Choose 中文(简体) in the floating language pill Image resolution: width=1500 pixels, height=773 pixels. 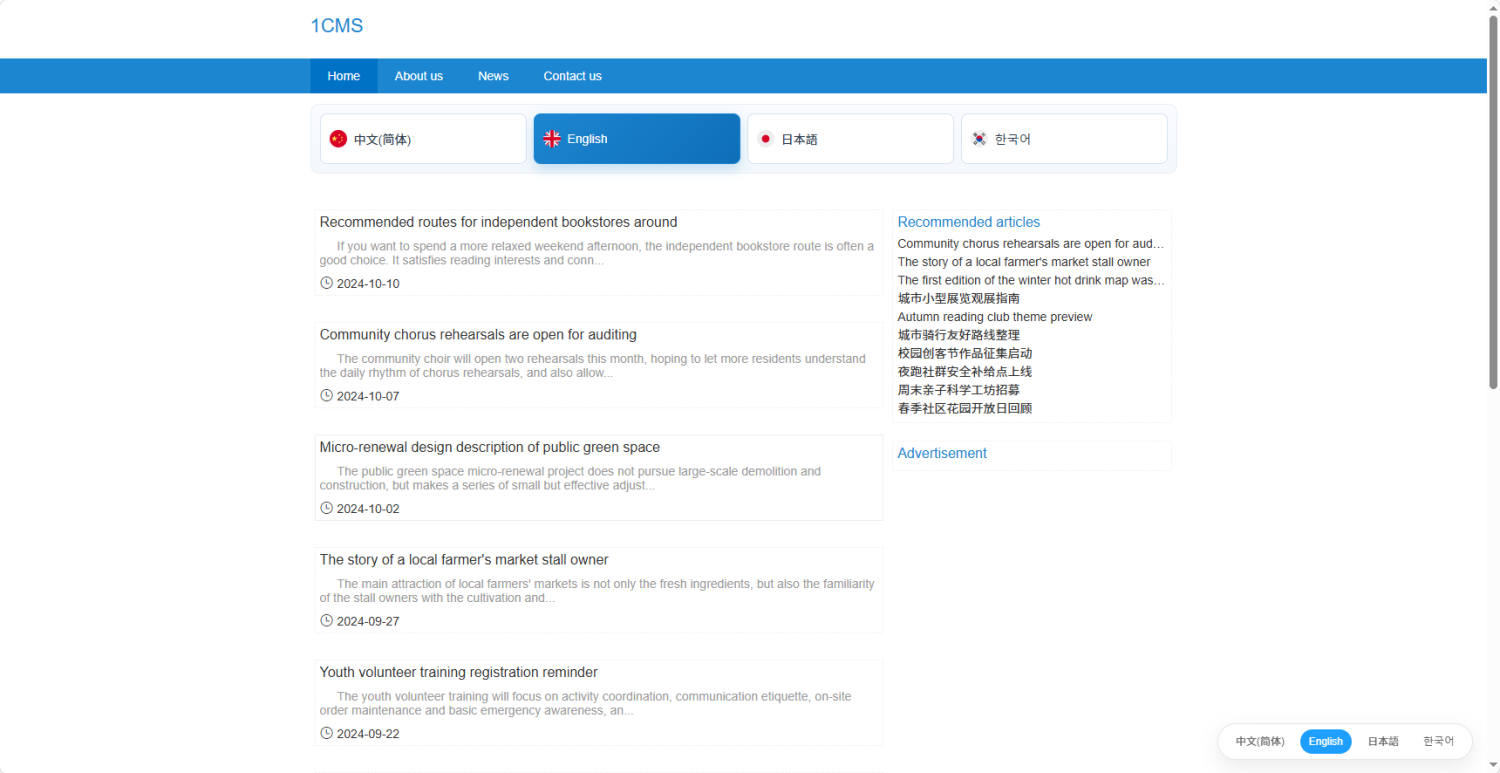click(x=1260, y=741)
